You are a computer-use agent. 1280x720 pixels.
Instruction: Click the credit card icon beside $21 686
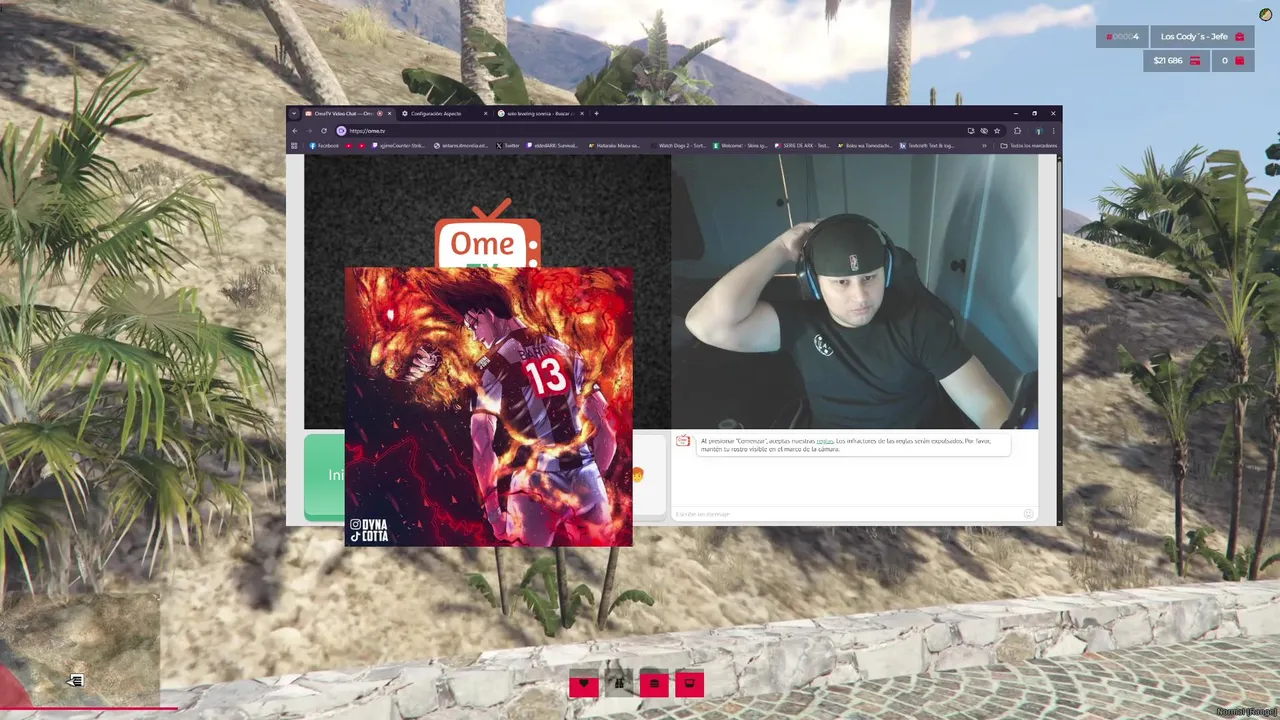click(1194, 61)
